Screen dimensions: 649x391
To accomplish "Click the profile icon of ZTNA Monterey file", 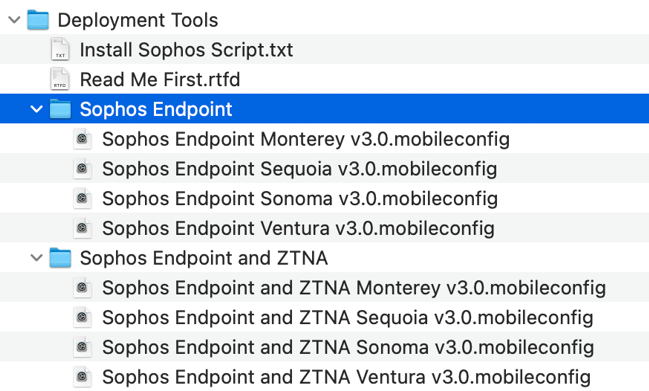I will (82, 288).
